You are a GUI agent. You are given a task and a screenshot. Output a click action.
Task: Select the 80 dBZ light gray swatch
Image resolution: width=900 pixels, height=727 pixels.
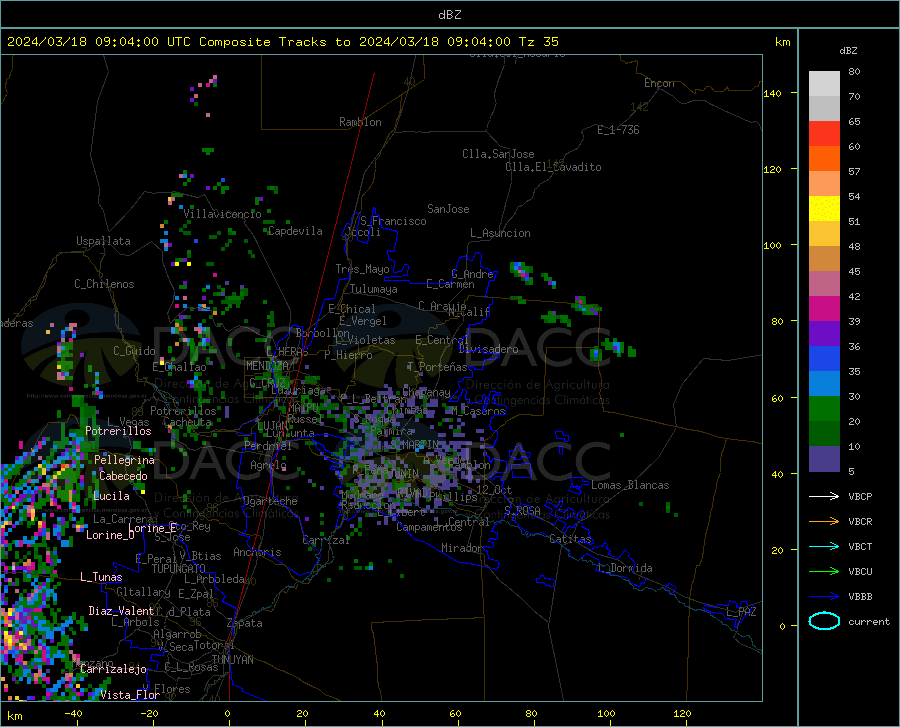(x=824, y=84)
